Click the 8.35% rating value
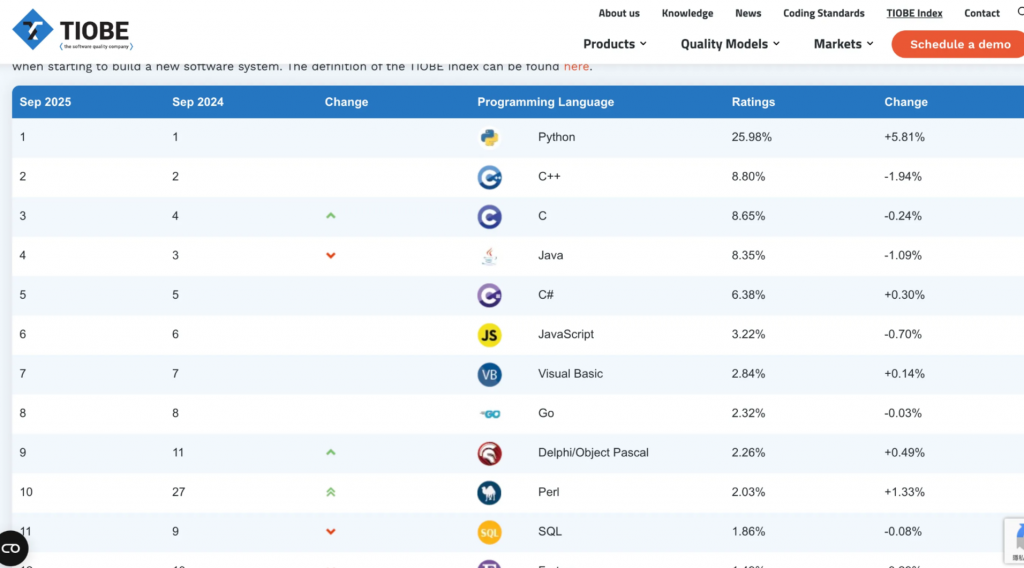 pyautogui.click(x=748, y=255)
